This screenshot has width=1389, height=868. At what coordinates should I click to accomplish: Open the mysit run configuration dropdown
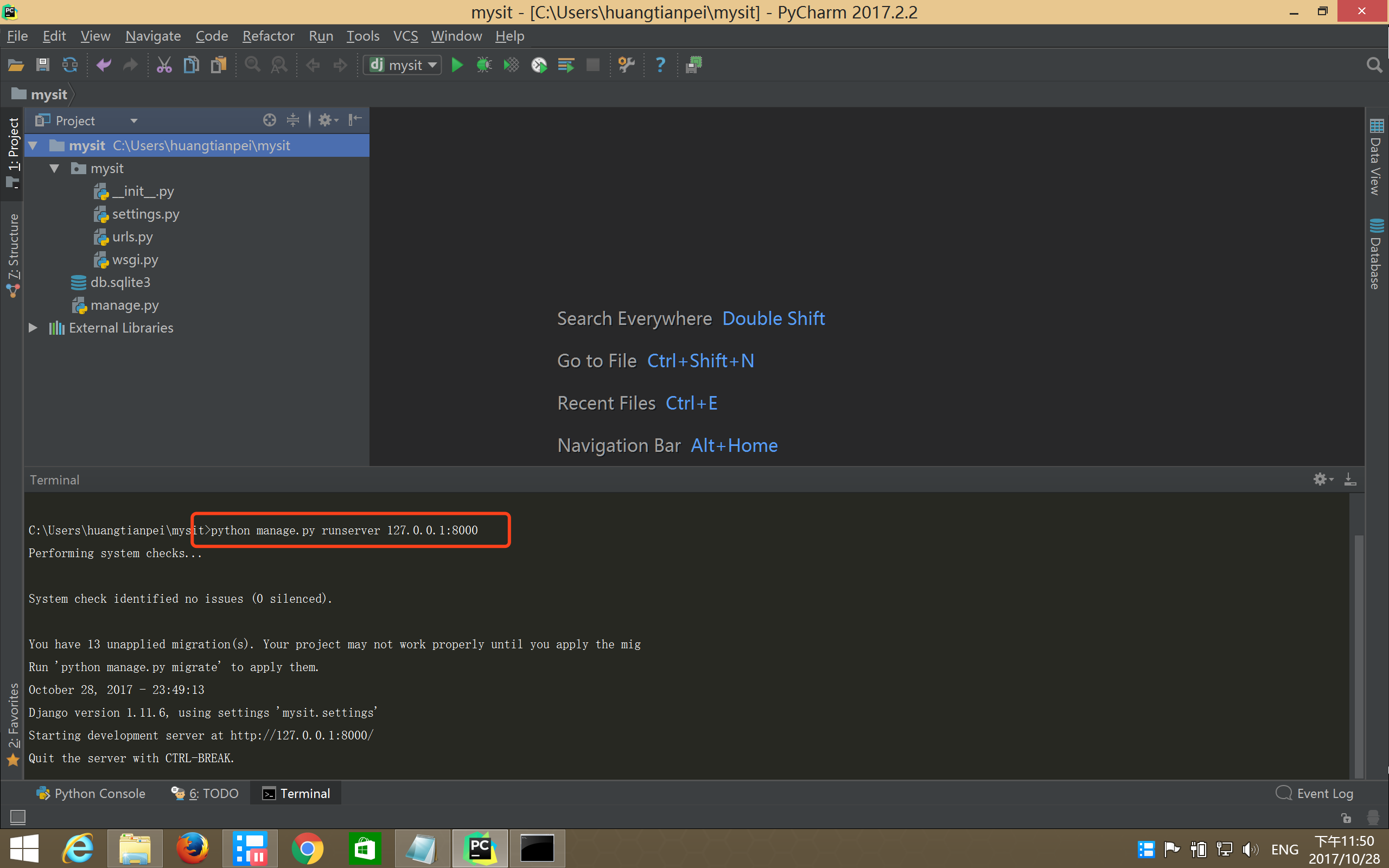click(403, 65)
